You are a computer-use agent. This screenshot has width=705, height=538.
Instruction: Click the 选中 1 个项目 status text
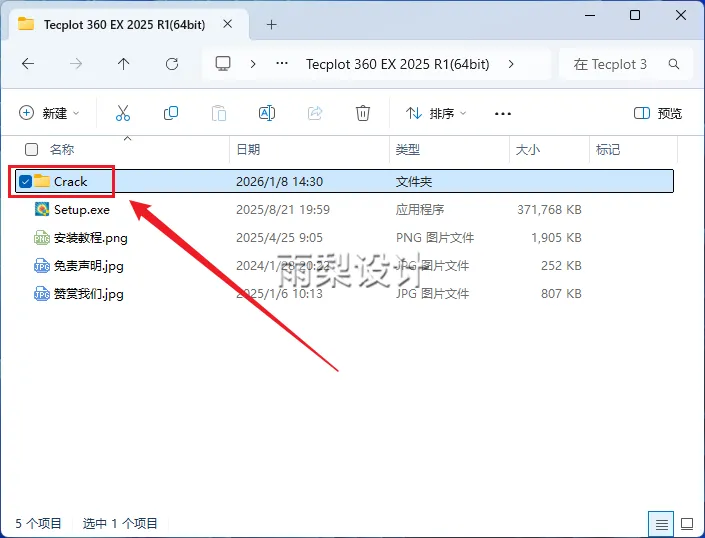point(120,524)
